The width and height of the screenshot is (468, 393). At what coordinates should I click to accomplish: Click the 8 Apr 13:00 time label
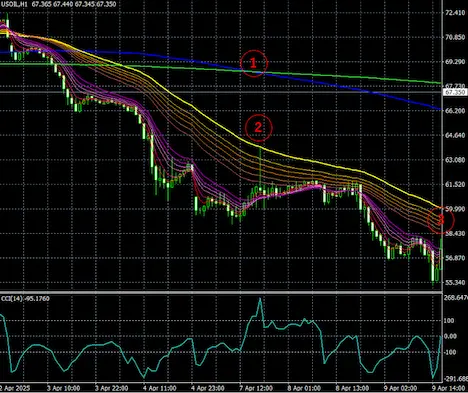352,388
